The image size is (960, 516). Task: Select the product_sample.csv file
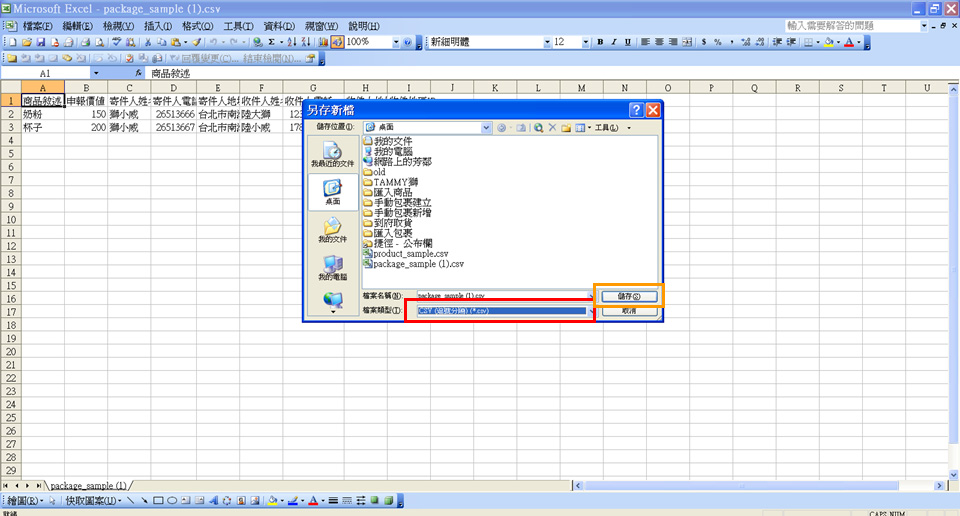(410, 254)
